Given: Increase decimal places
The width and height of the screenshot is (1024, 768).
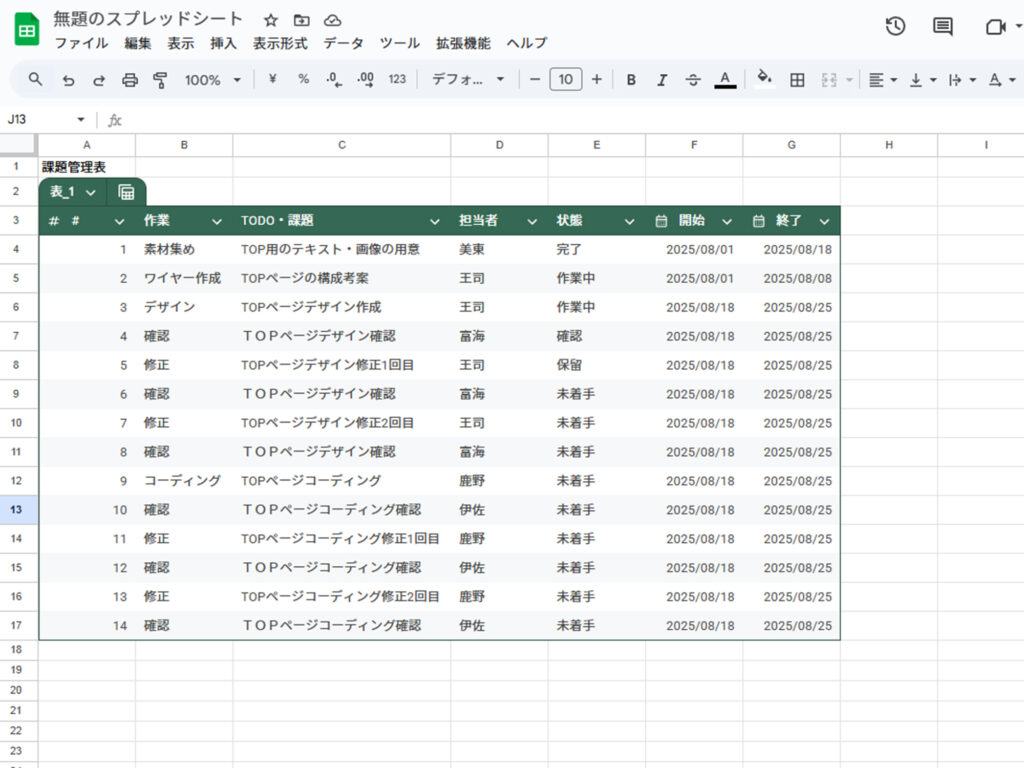Looking at the screenshot, I should click(x=366, y=80).
